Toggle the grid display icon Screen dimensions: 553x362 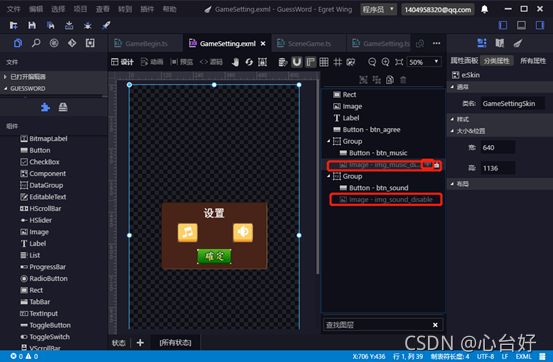click(324, 62)
